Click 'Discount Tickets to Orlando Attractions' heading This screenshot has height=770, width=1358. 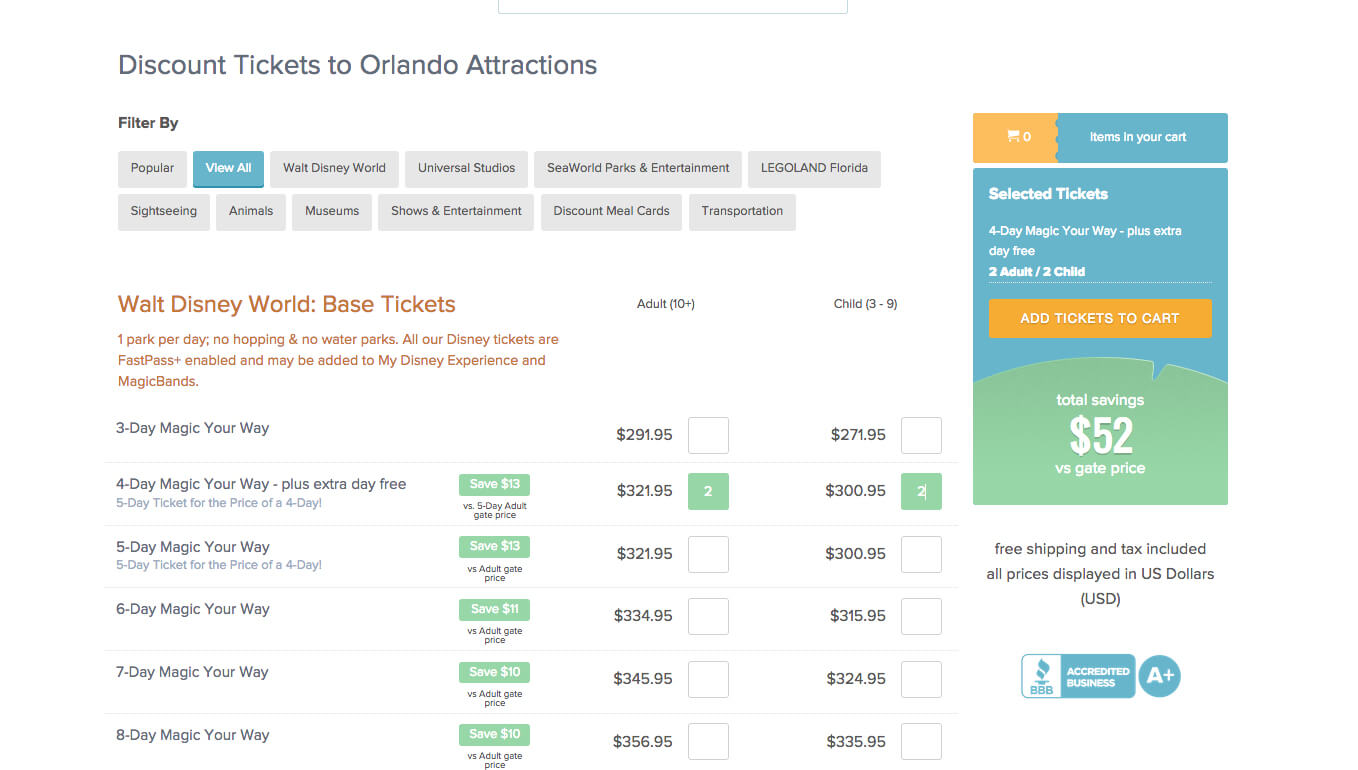pos(358,65)
